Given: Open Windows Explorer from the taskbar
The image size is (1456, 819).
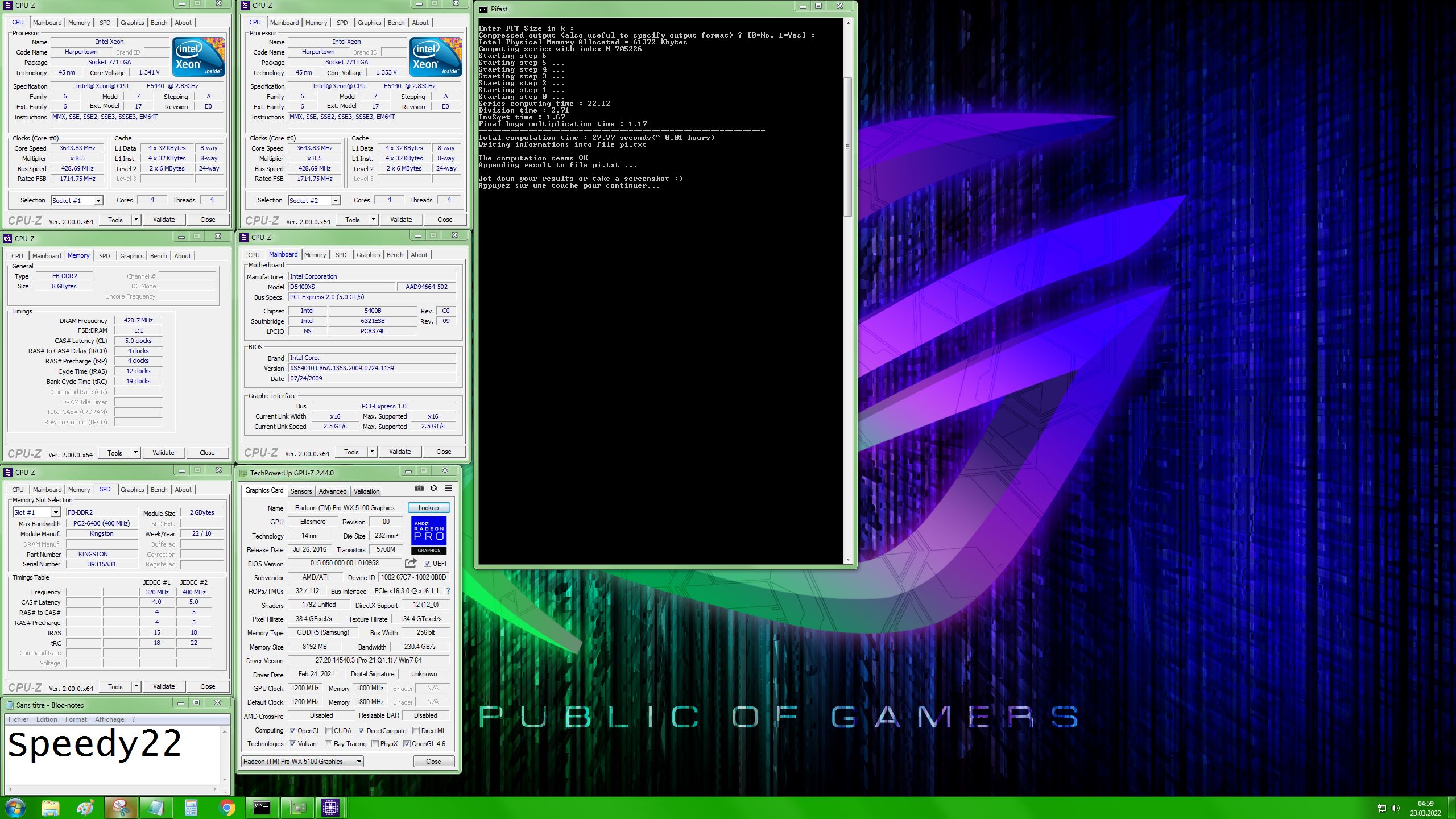Looking at the screenshot, I should click(51, 808).
